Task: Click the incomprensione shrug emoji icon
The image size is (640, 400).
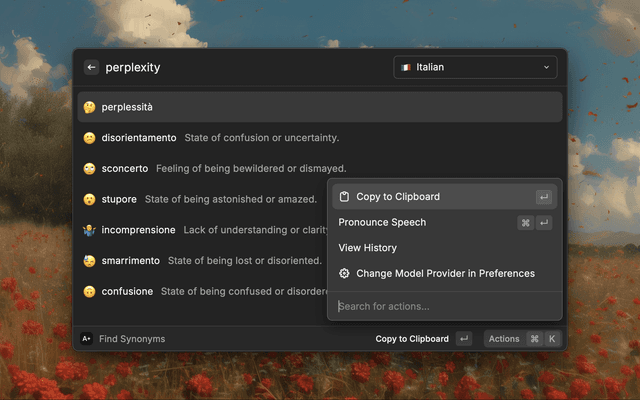Action: pos(89,230)
